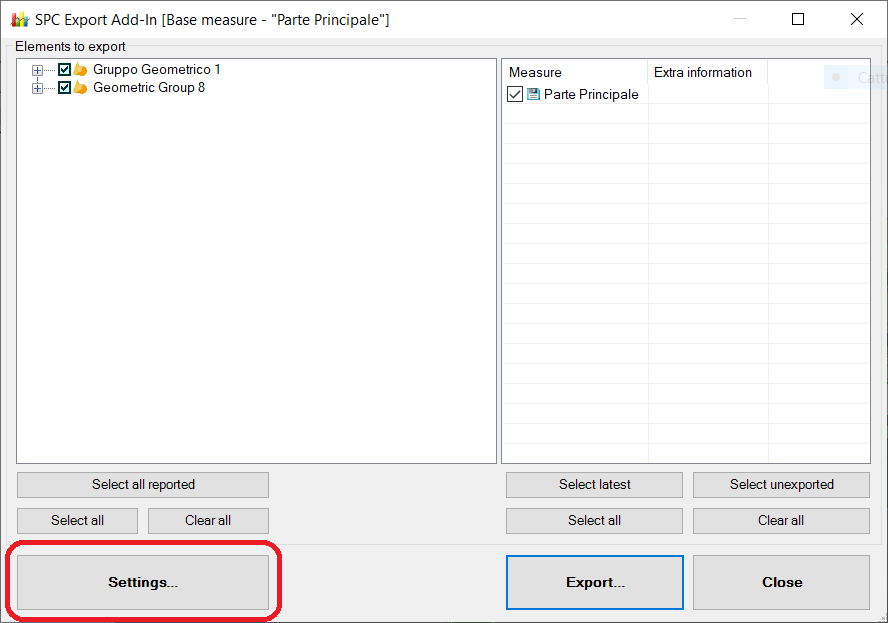The height and width of the screenshot is (623, 888).
Task: Select all measures in the right panel
Action: (x=594, y=520)
